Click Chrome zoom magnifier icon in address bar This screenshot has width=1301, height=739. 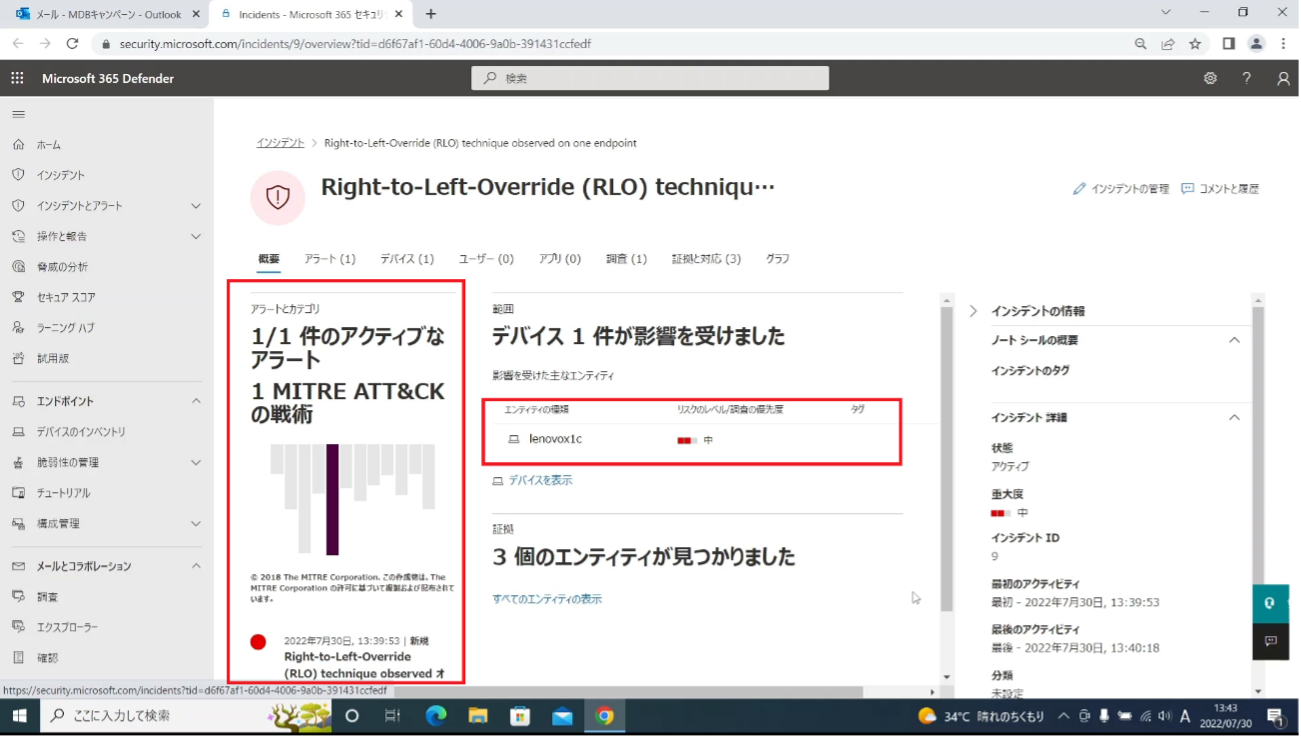coord(1140,44)
